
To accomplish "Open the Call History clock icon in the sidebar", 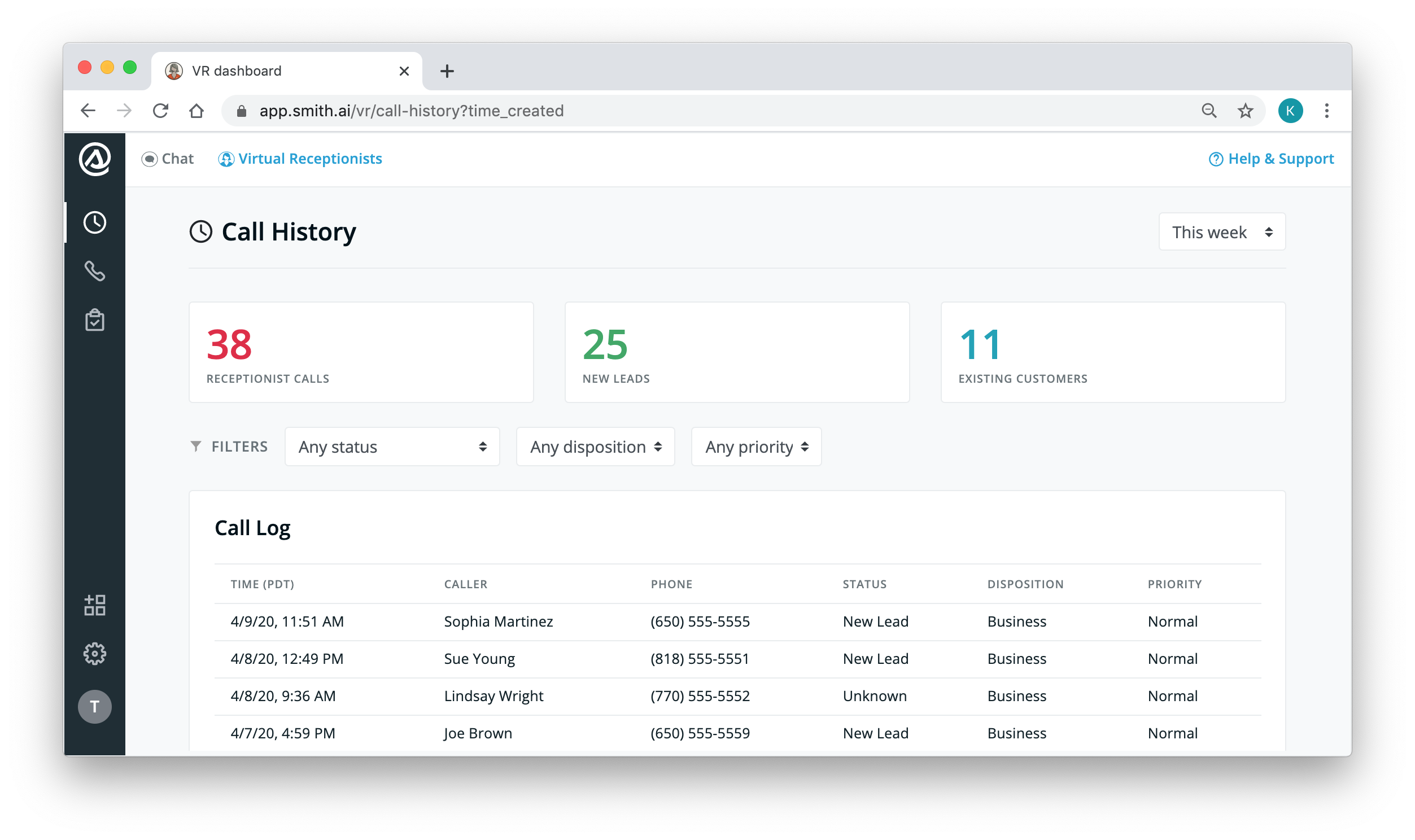I will 94,222.
